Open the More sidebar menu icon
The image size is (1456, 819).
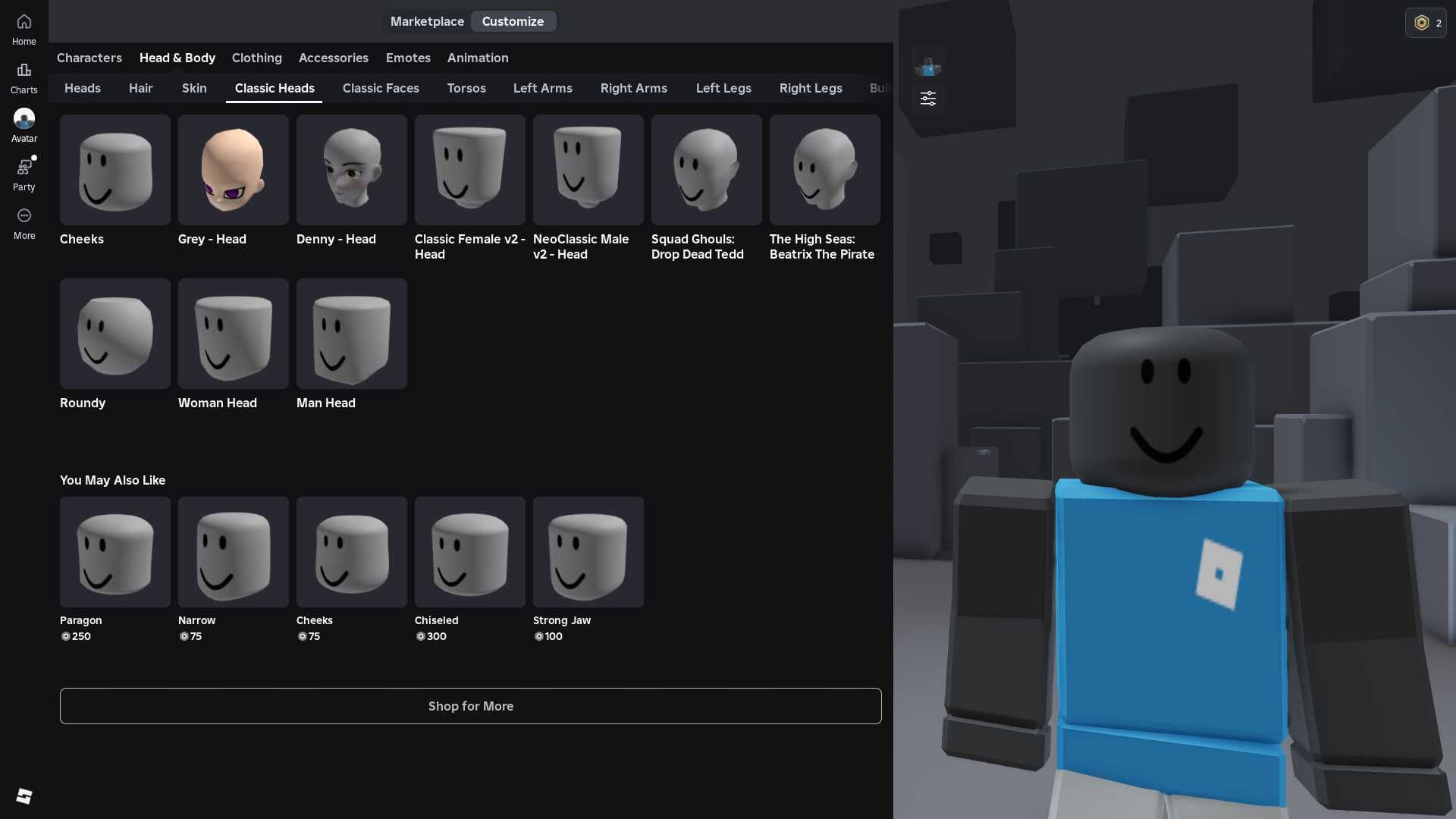point(24,224)
